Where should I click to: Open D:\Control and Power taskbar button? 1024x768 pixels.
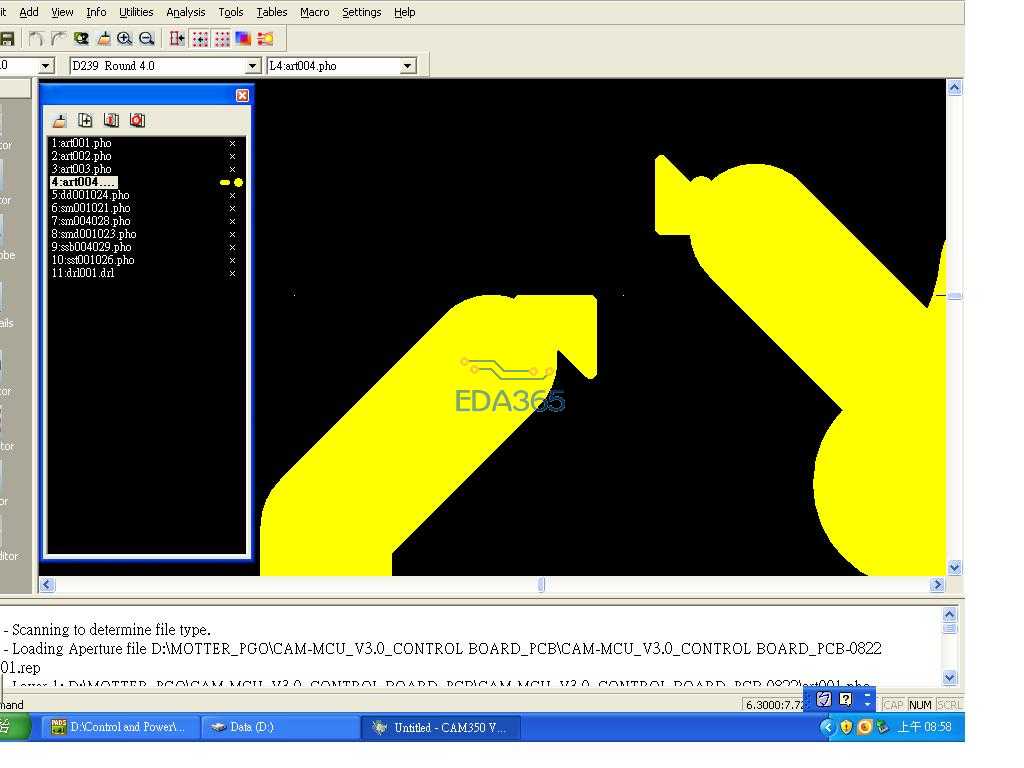121,727
